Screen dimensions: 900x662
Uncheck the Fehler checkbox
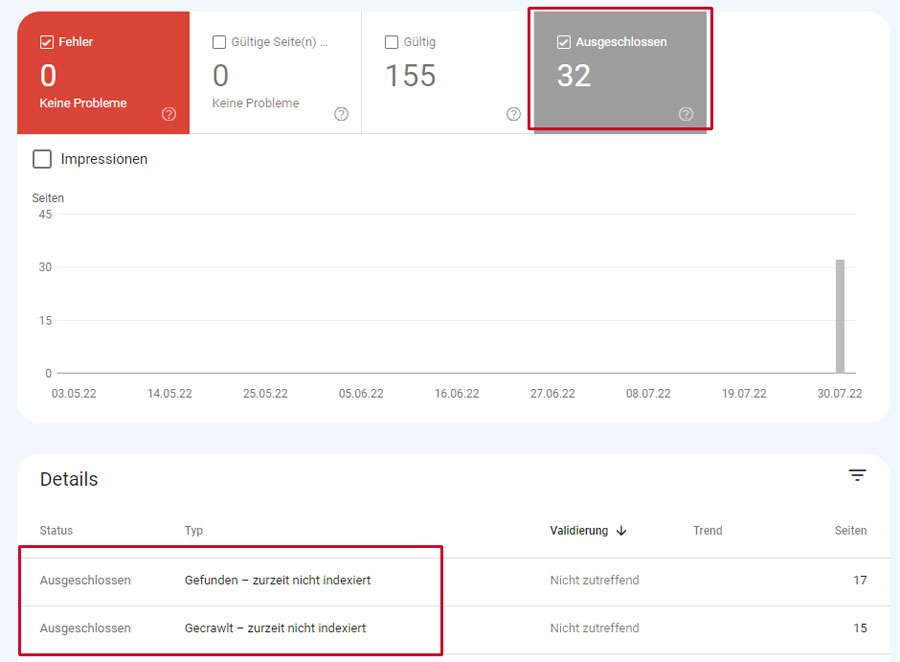(x=46, y=42)
